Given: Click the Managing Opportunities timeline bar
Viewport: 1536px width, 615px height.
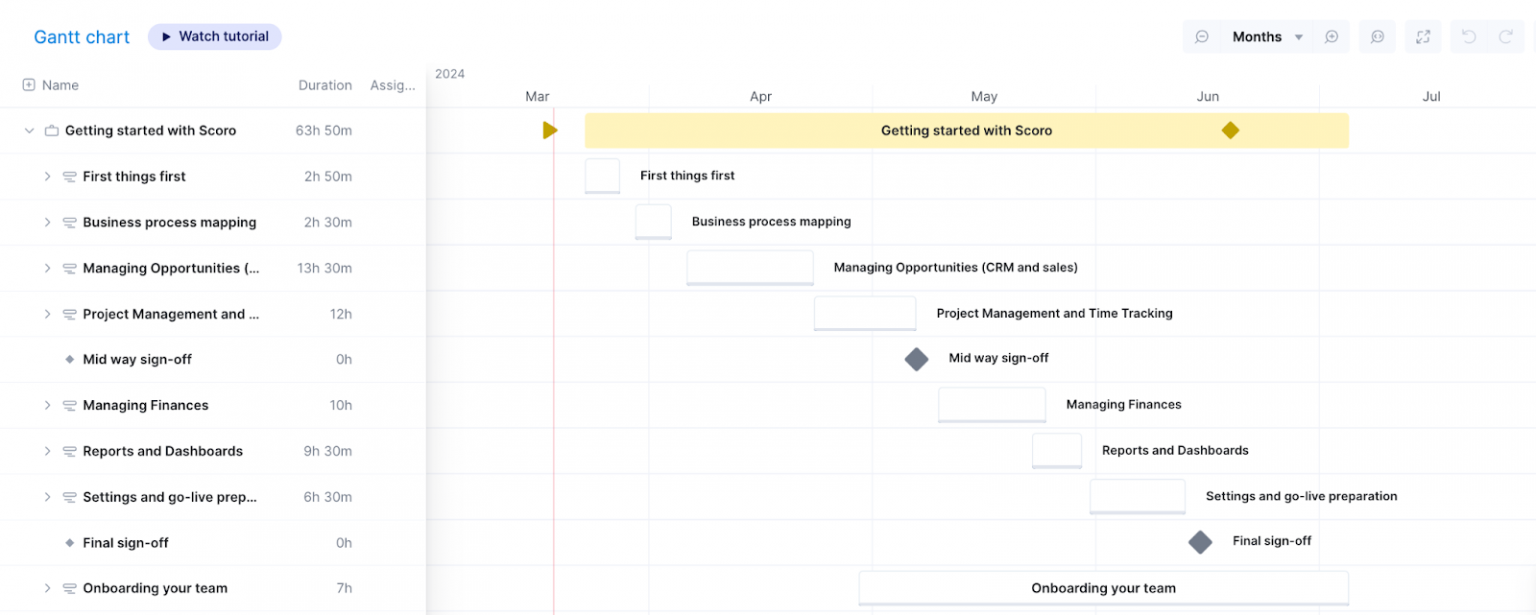Looking at the screenshot, I should click(x=750, y=268).
